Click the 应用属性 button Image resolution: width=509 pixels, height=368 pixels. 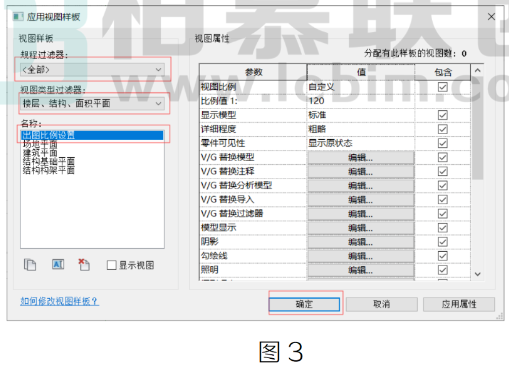tap(459, 304)
